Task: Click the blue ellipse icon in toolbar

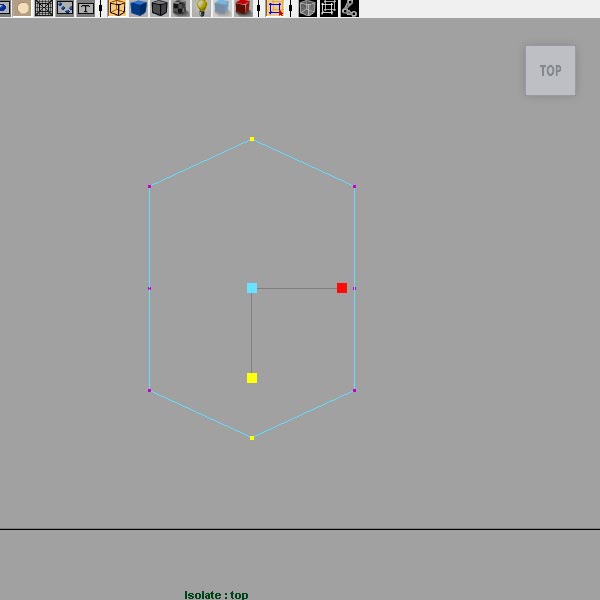Action: coord(4,8)
